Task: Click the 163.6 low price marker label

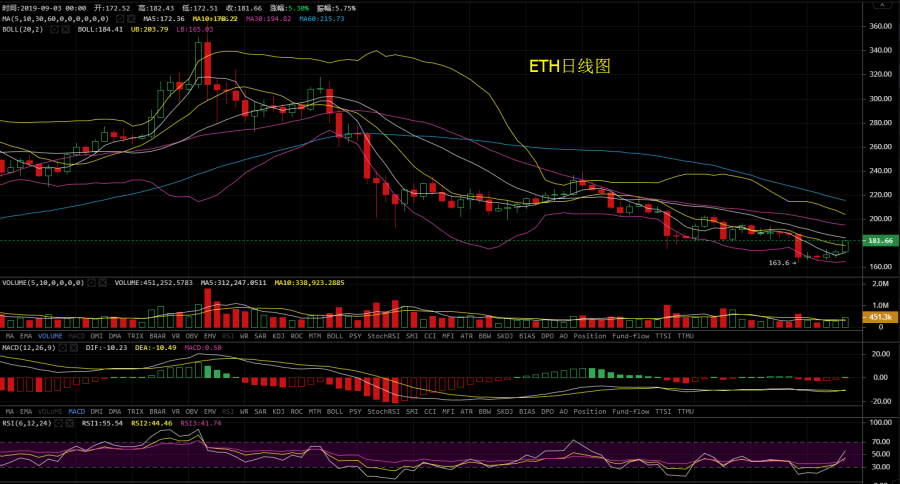Action: [779, 263]
